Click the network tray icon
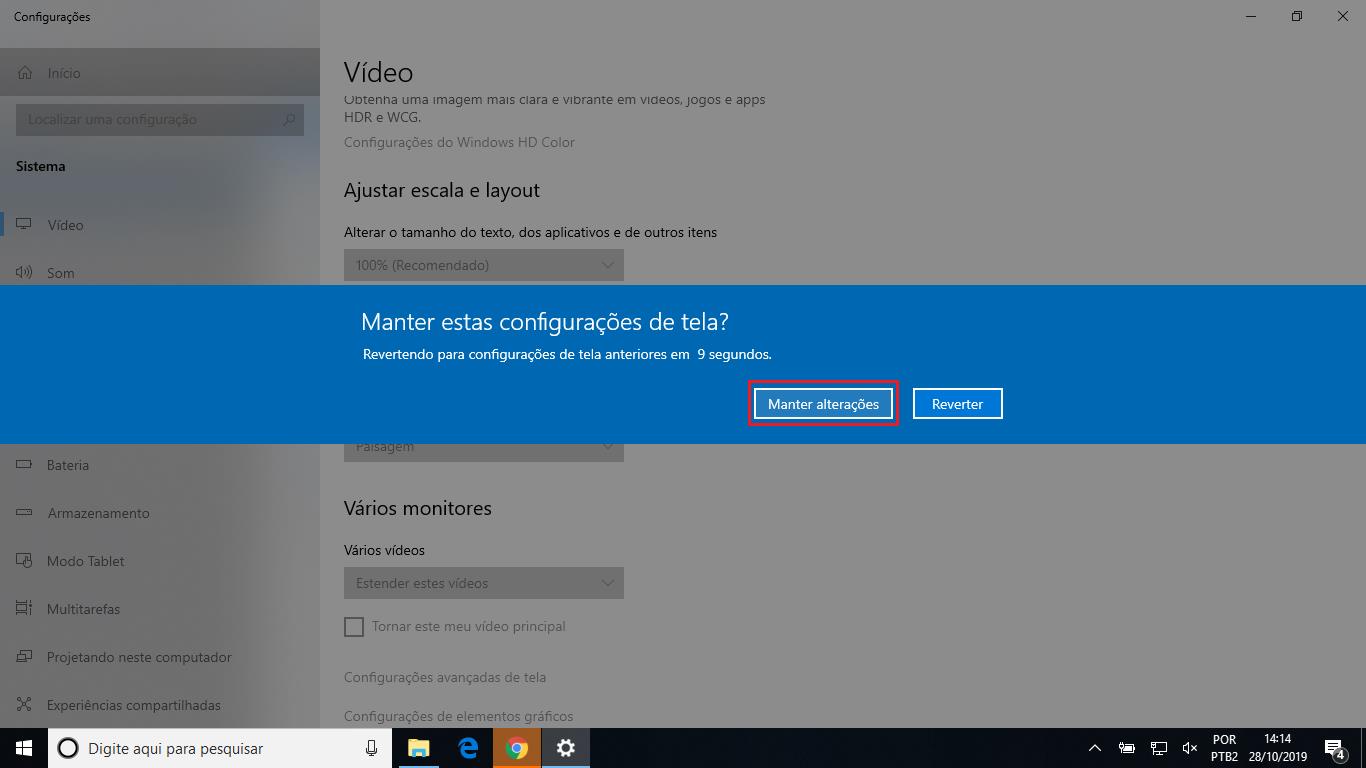The height and width of the screenshot is (768, 1366). click(1159, 748)
